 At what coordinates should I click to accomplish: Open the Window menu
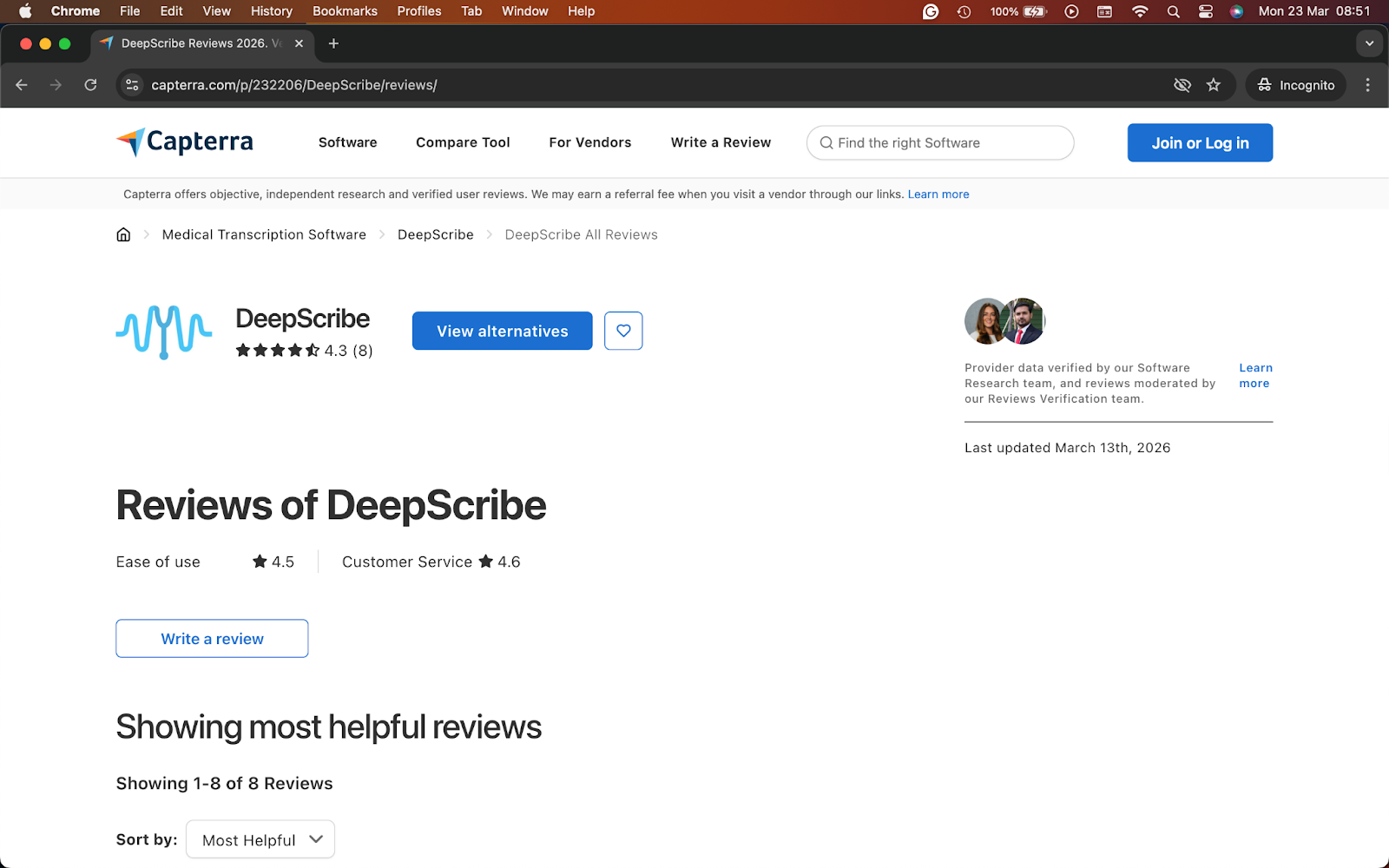click(525, 11)
